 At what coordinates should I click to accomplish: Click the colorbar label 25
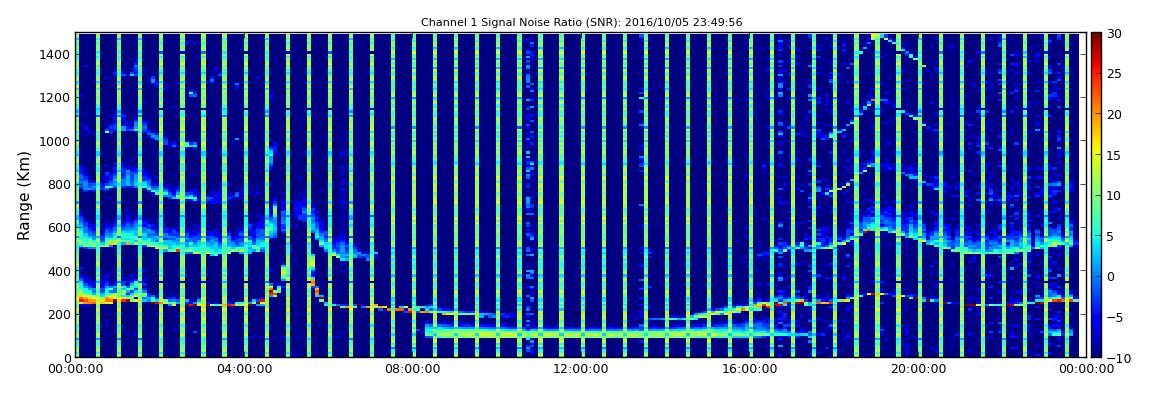click(x=1115, y=73)
